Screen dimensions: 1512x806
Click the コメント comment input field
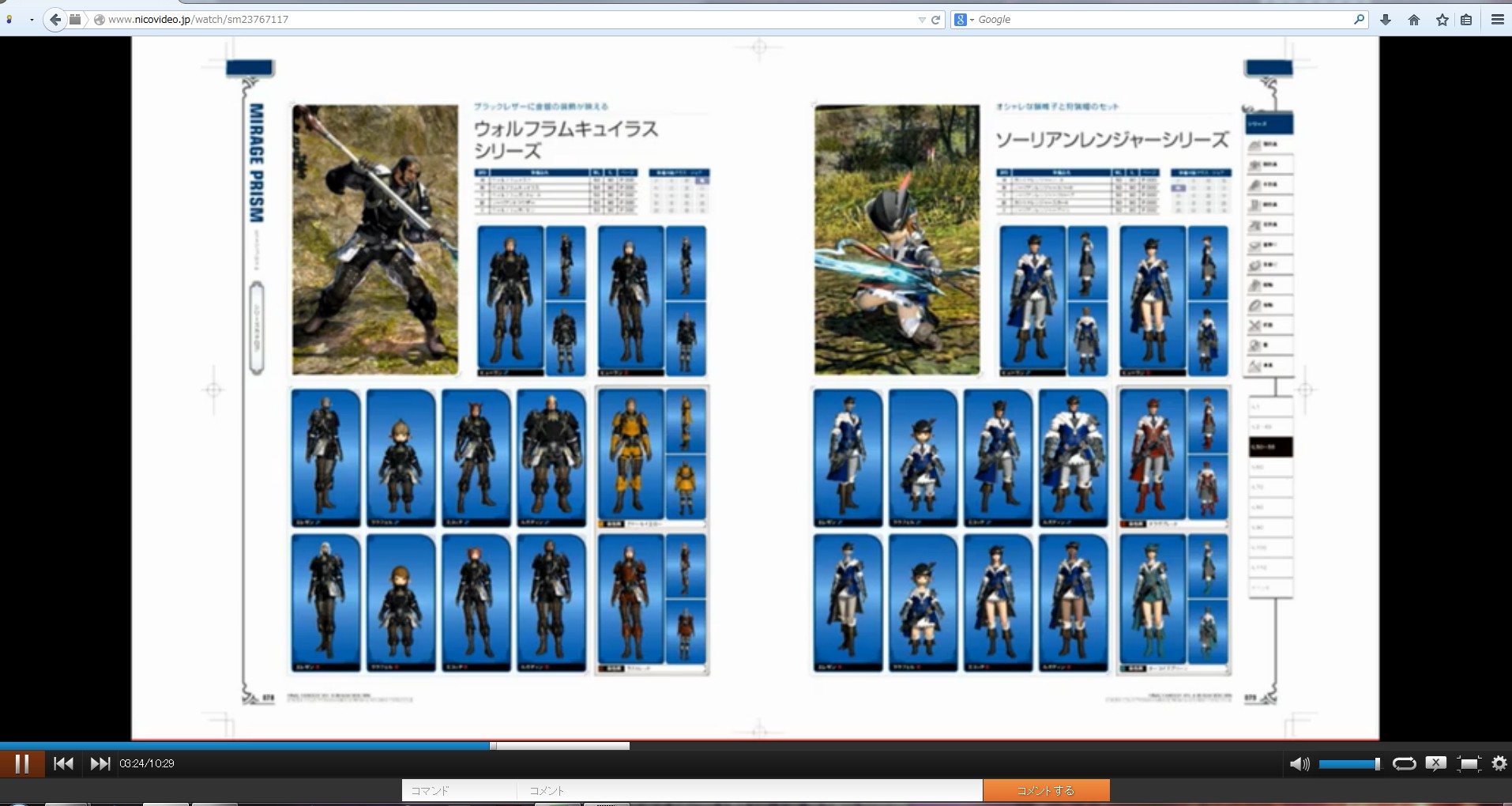(750, 790)
